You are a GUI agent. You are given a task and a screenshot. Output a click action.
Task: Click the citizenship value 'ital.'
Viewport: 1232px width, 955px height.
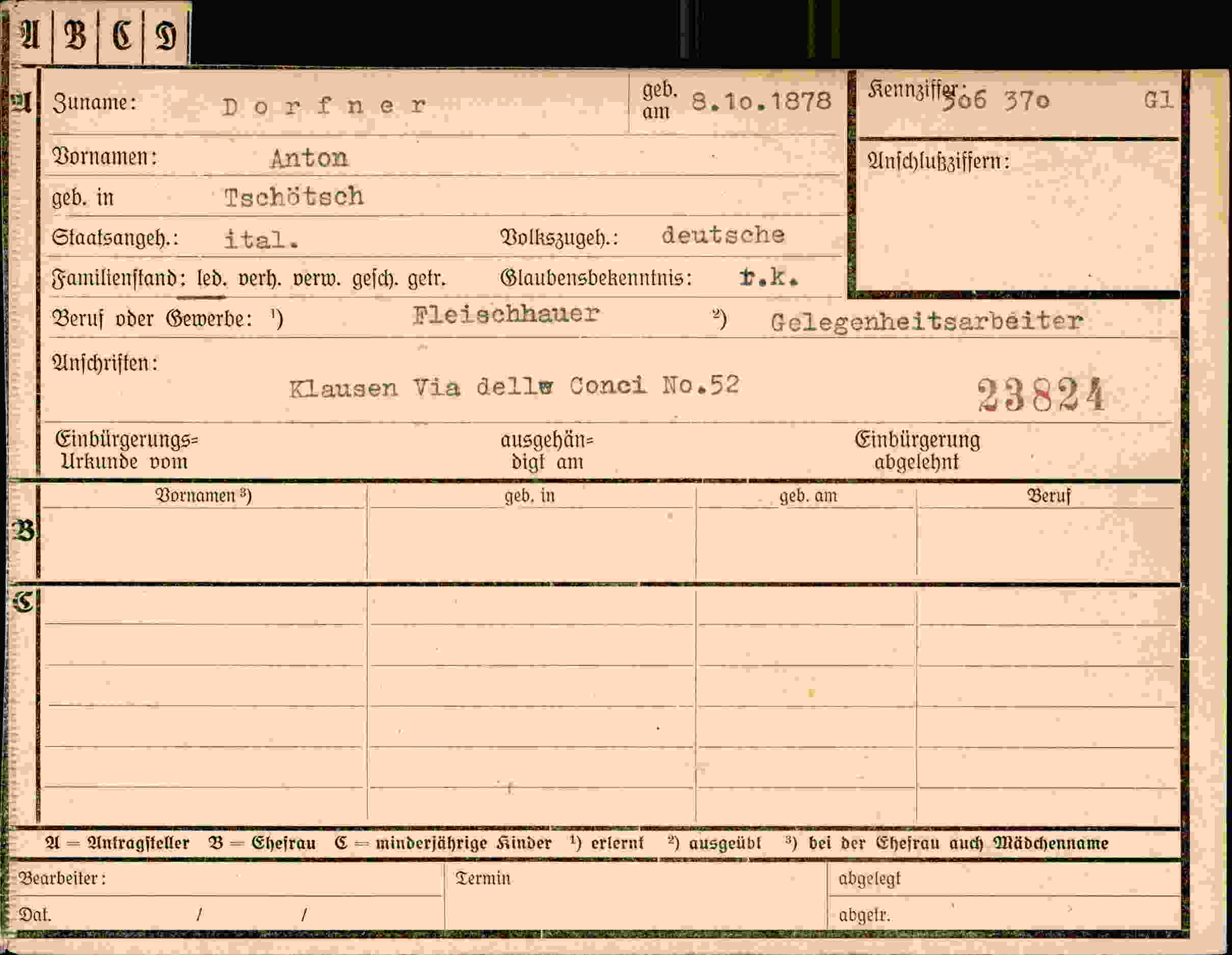[261, 241]
